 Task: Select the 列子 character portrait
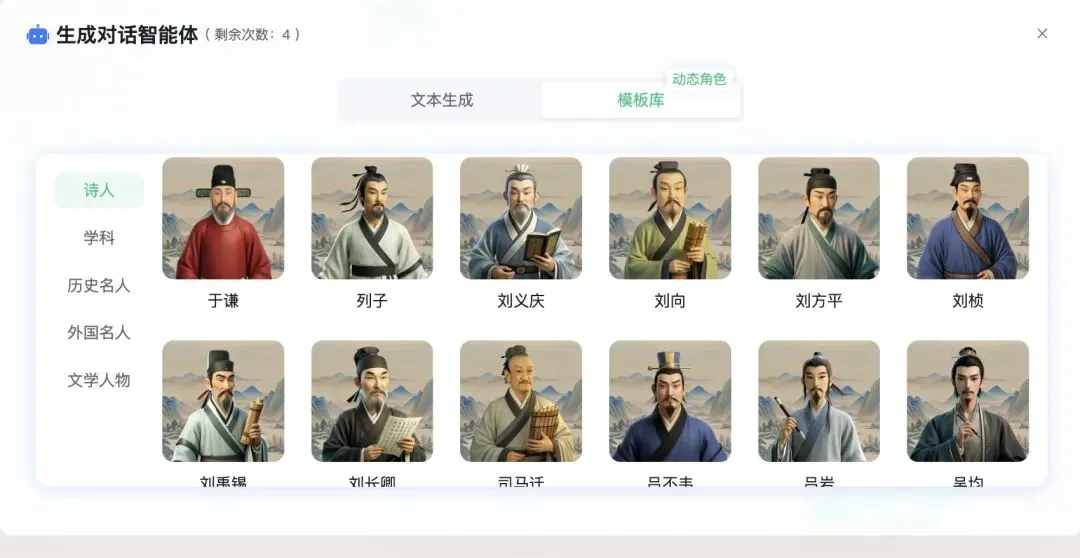click(x=372, y=218)
